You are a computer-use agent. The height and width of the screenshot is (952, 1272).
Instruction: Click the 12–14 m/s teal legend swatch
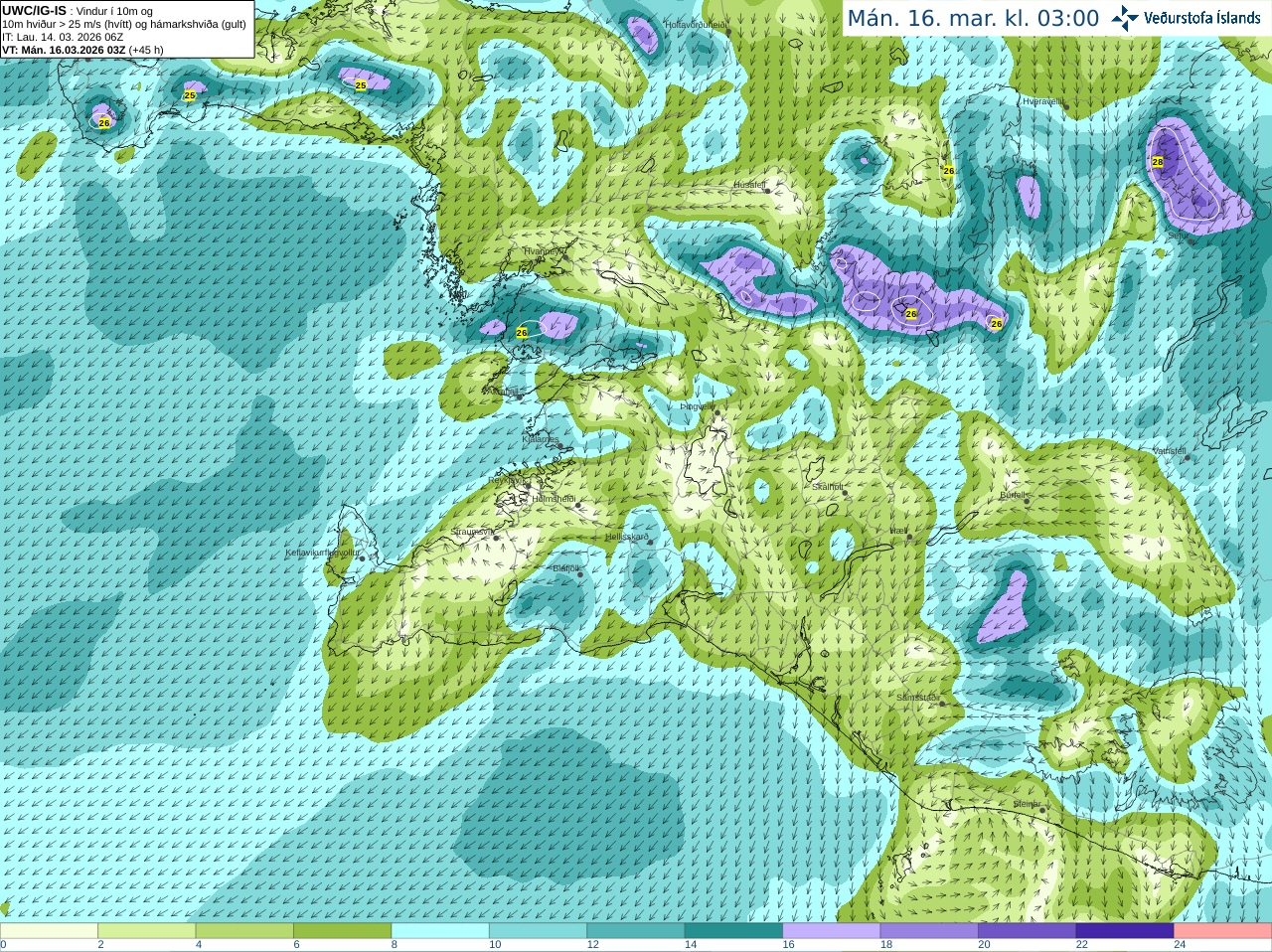click(636, 931)
